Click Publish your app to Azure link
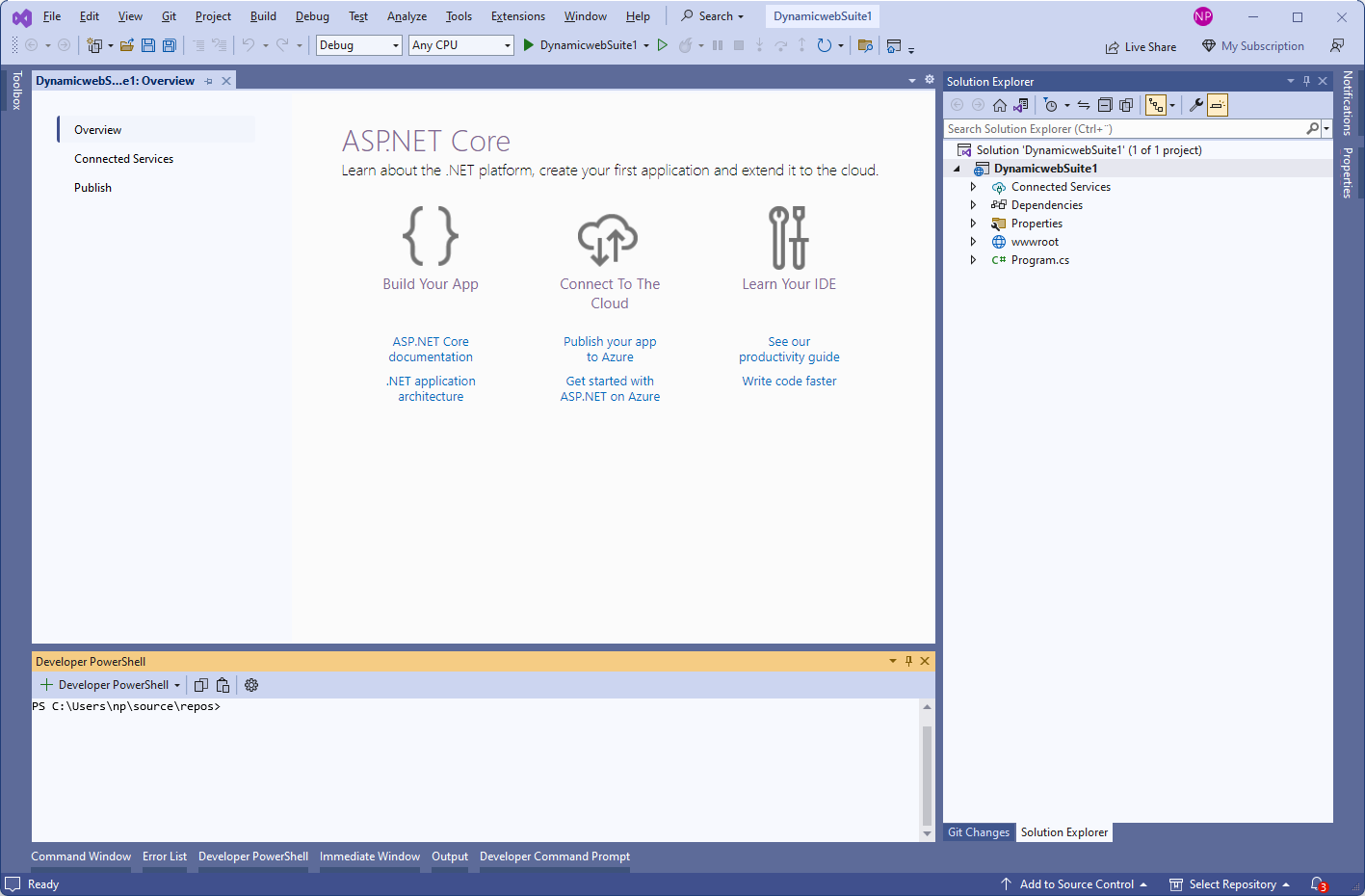This screenshot has height=896, width=1365. tap(610, 349)
